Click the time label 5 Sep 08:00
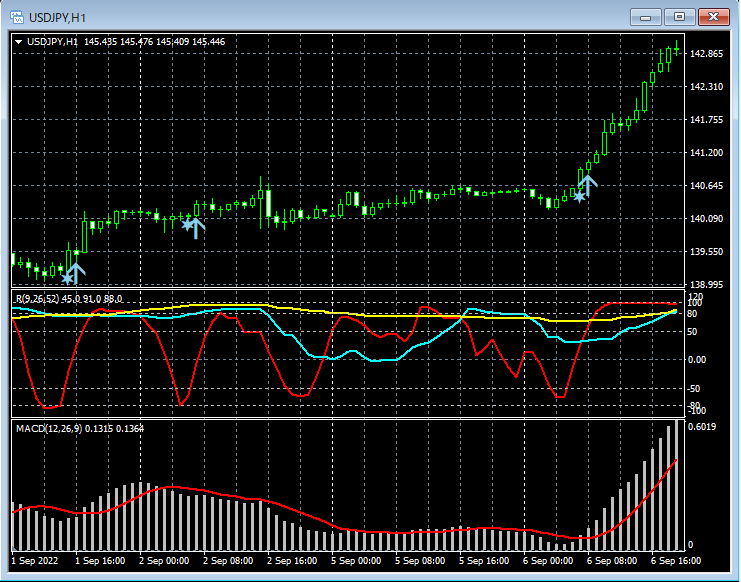The height and width of the screenshot is (582, 741). point(420,561)
